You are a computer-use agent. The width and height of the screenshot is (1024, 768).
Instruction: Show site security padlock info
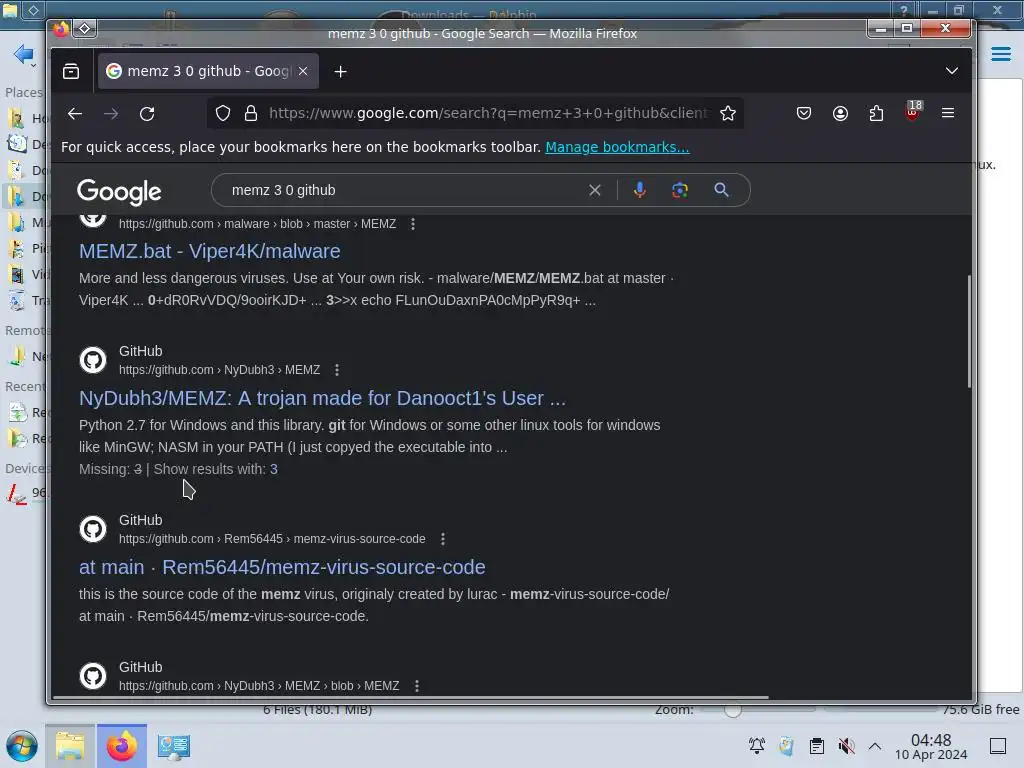[x=251, y=114]
